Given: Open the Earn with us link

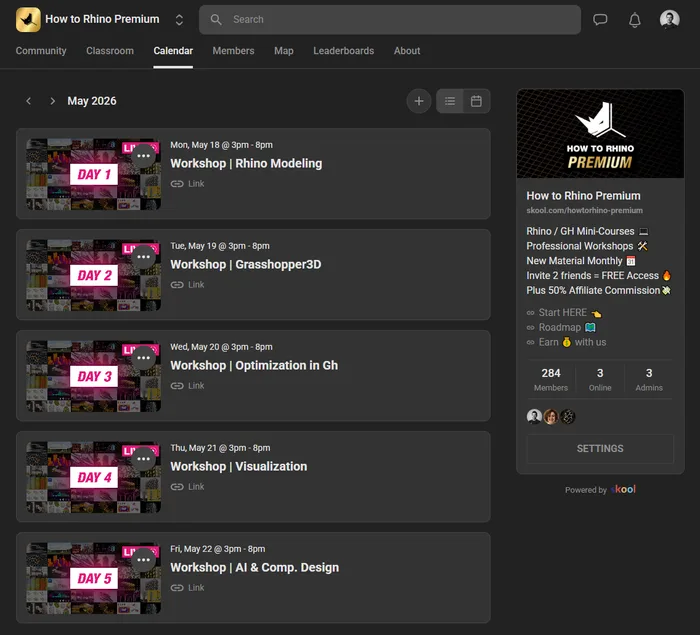Looking at the screenshot, I should 566,342.
